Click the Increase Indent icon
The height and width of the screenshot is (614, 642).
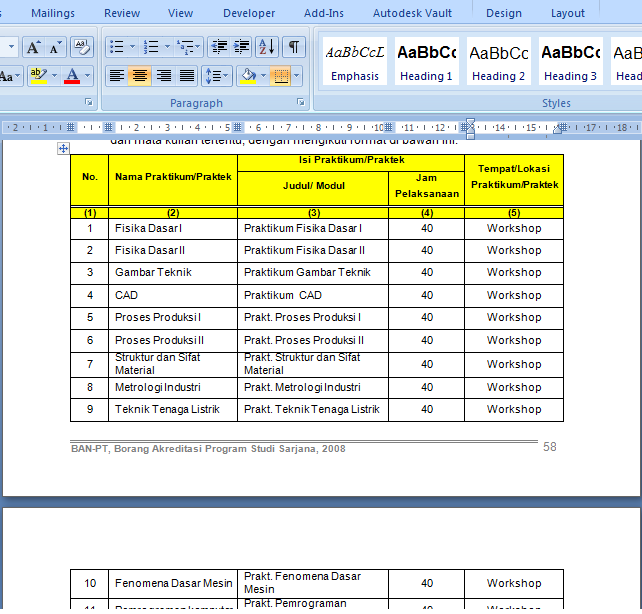tap(242, 47)
